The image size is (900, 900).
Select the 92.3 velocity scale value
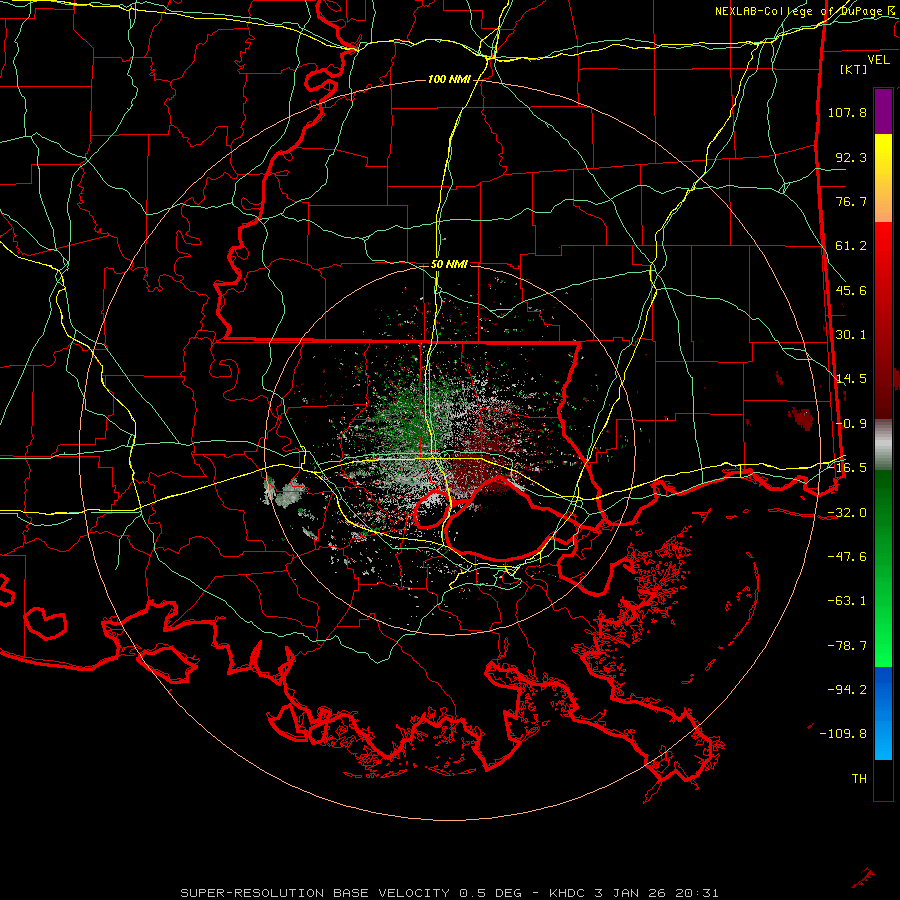click(851, 157)
